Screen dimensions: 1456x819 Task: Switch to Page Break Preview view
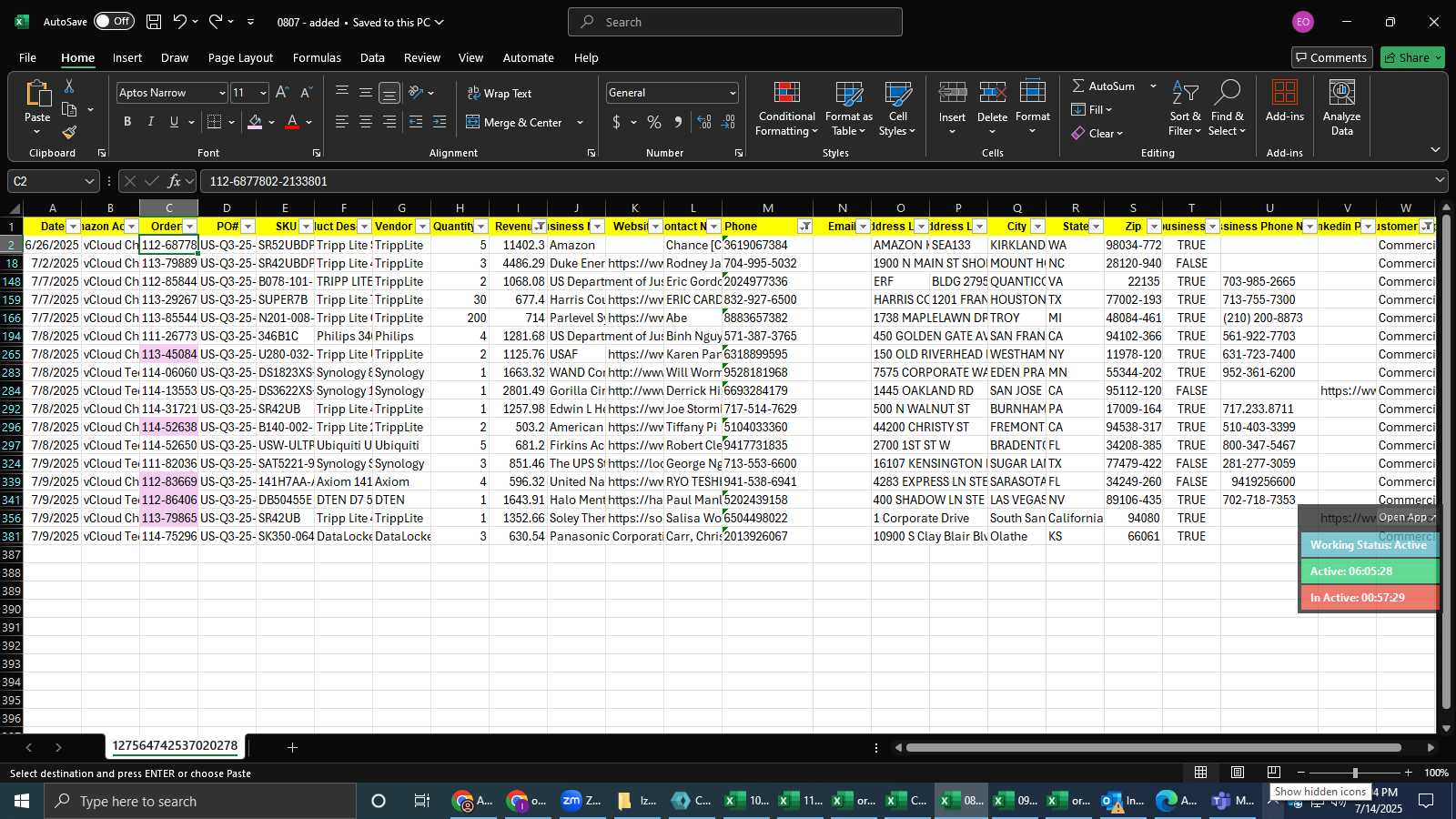click(1274, 773)
